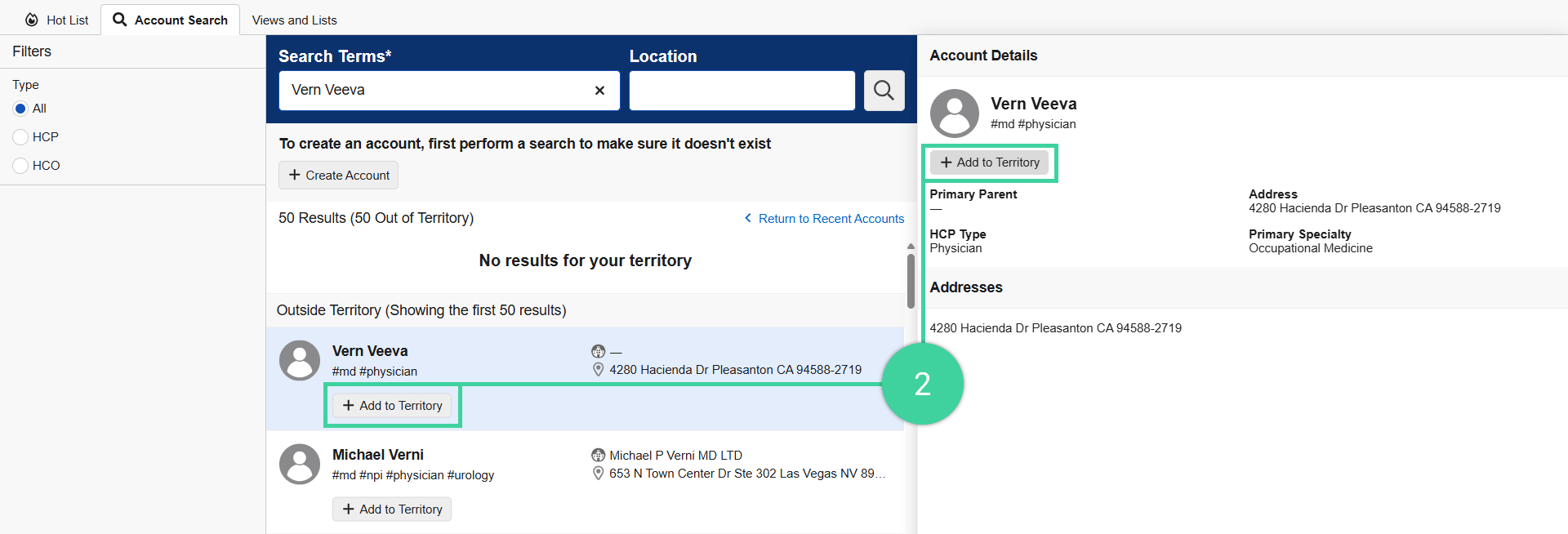This screenshot has width=1568, height=534.
Task: Click Michael P Verni MD LTD text
Action: (x=675, y=456)
